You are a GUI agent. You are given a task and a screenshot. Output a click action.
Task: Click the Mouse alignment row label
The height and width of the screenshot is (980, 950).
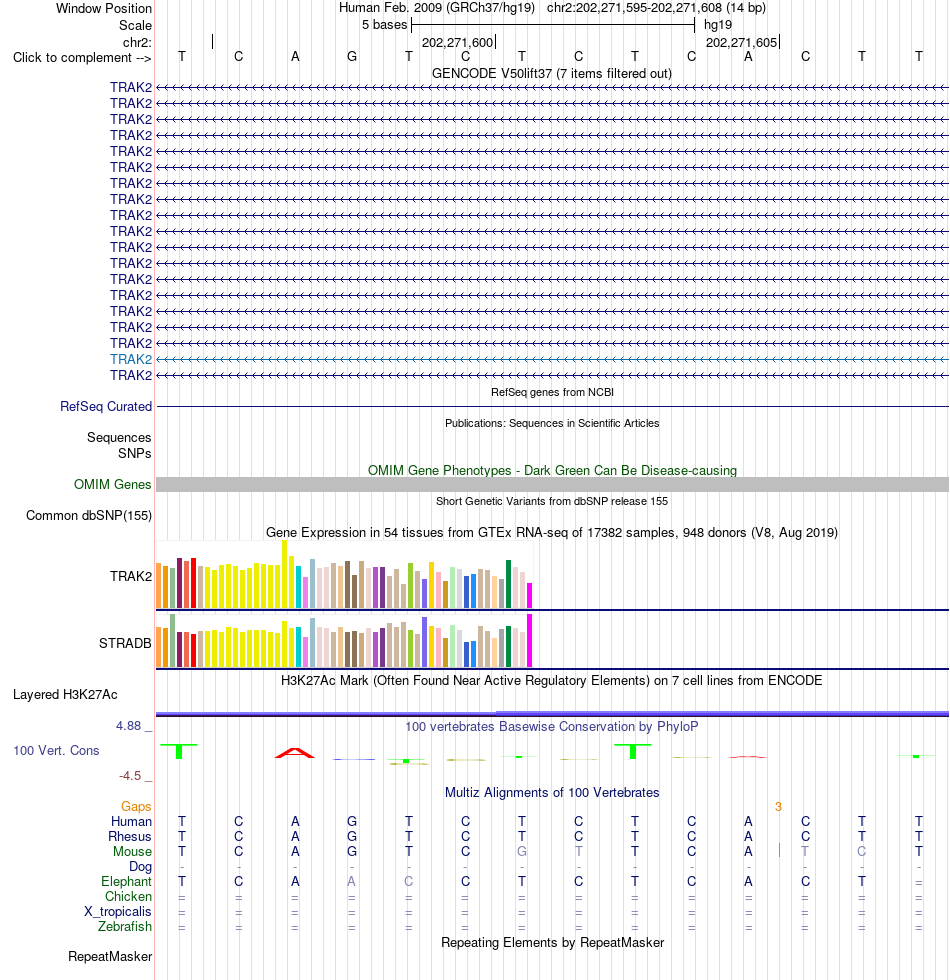pos(132,852)
